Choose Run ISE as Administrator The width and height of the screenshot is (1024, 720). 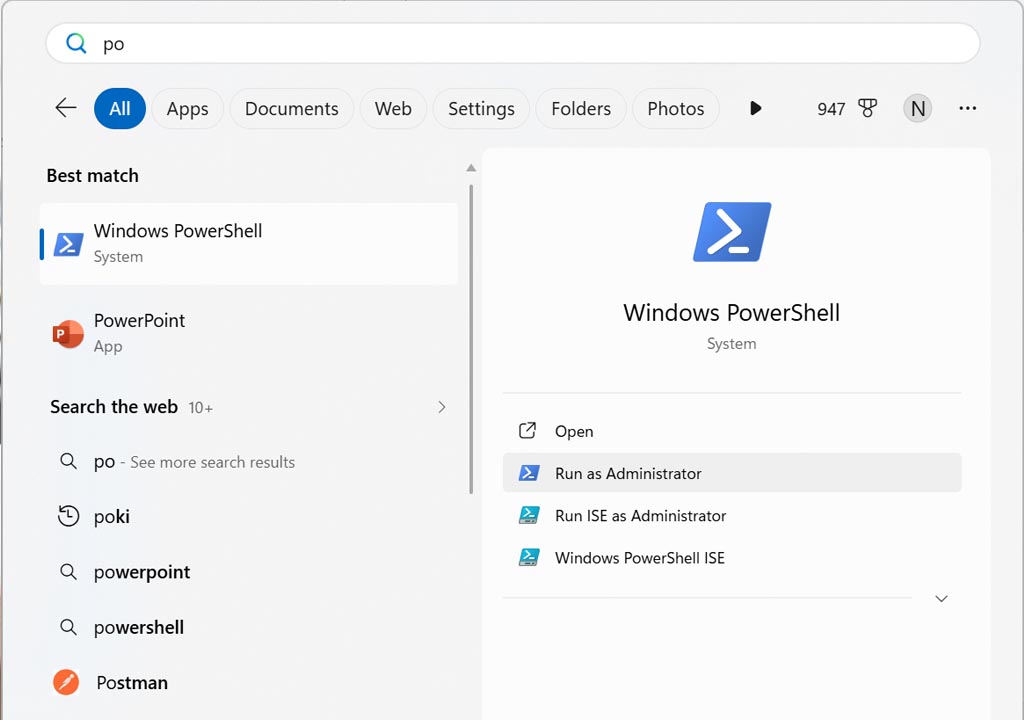(x=732, y=515)
